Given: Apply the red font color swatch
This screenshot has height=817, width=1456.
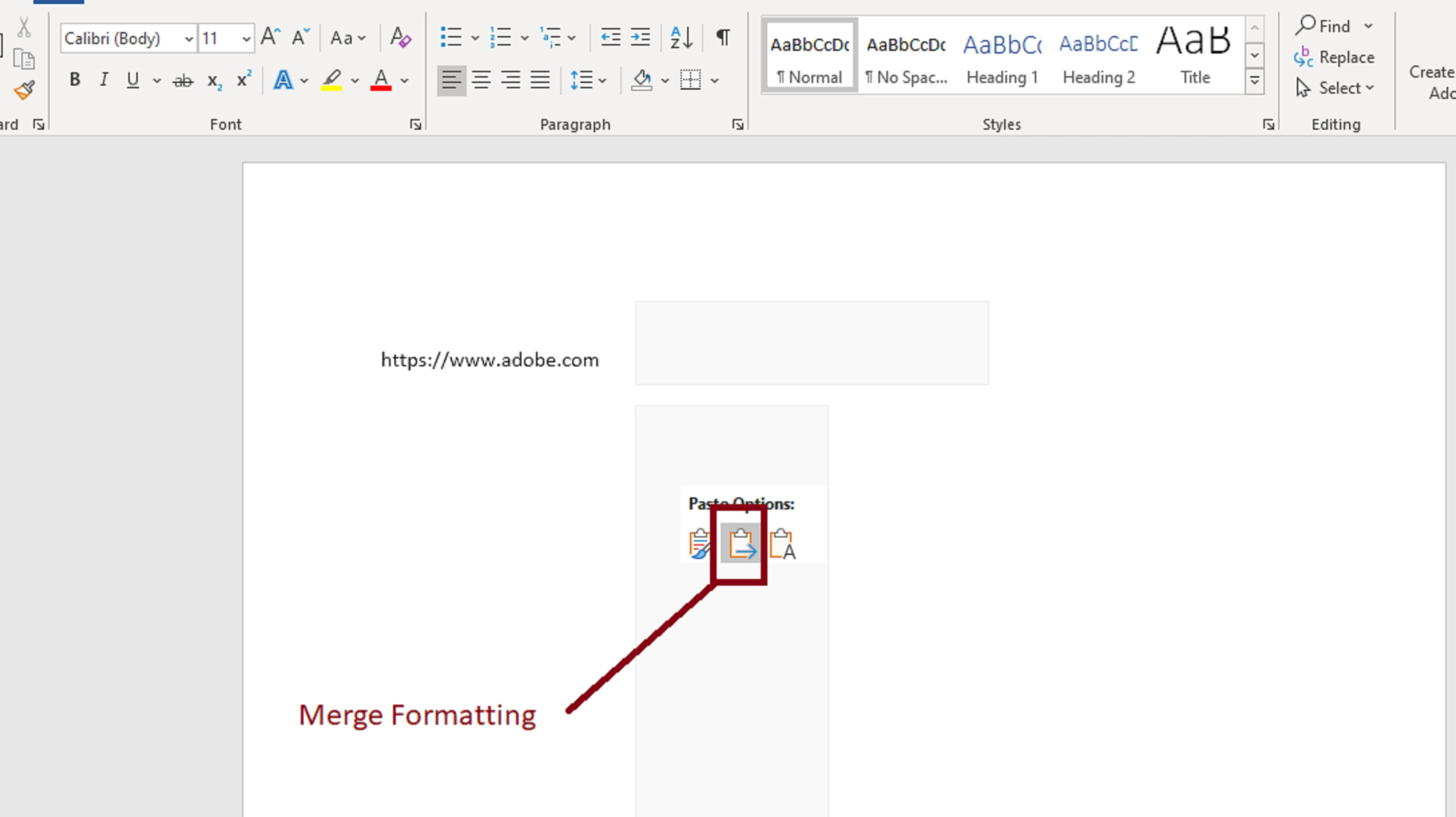Looking at the screenshot, I should pyautogui.click(x=381, y=80).
